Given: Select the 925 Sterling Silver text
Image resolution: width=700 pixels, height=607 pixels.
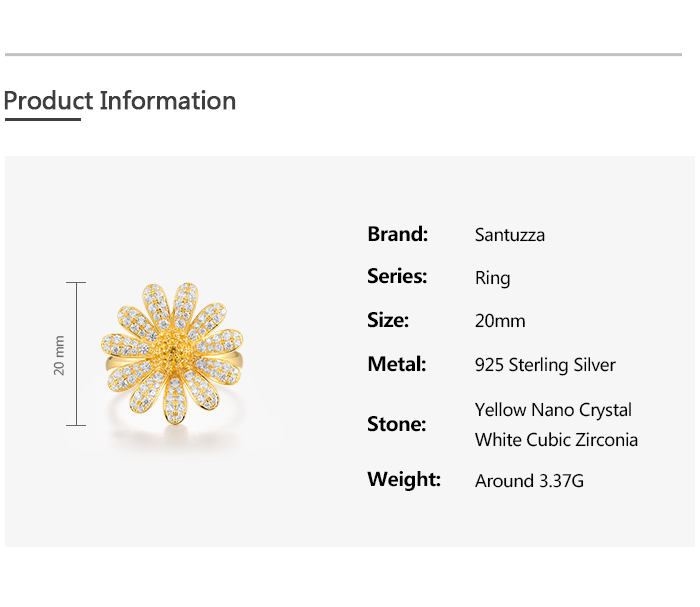Looking at the screenshot, I should tap(545, 365).
